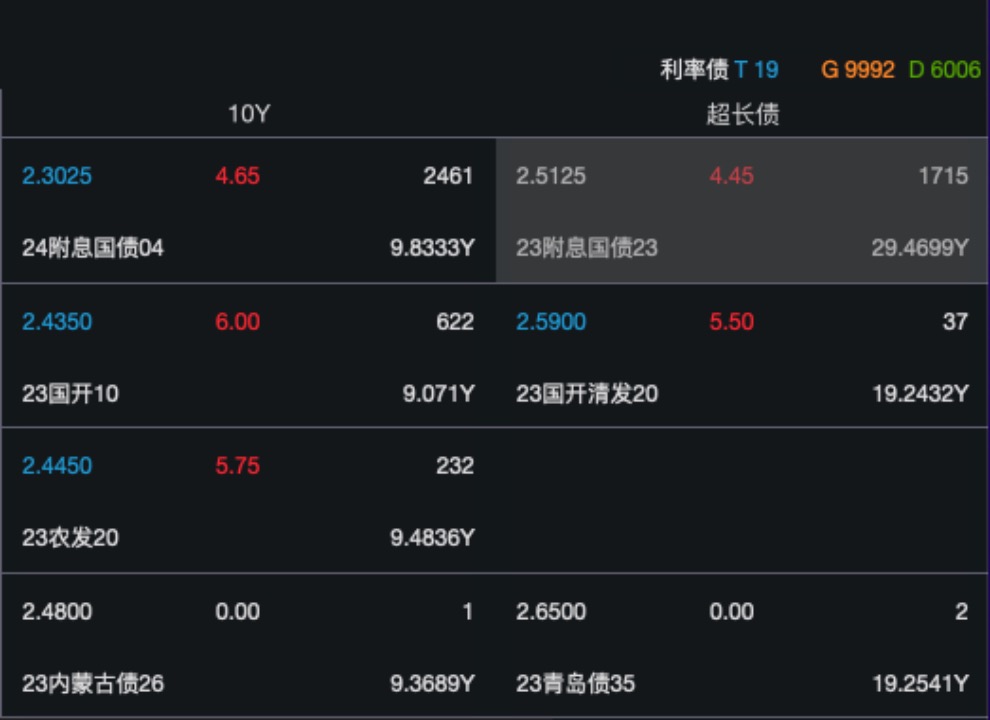Select the highlighted 23附息国债23 bond
This screenshot has width=990, height=720.
[587, 248]
